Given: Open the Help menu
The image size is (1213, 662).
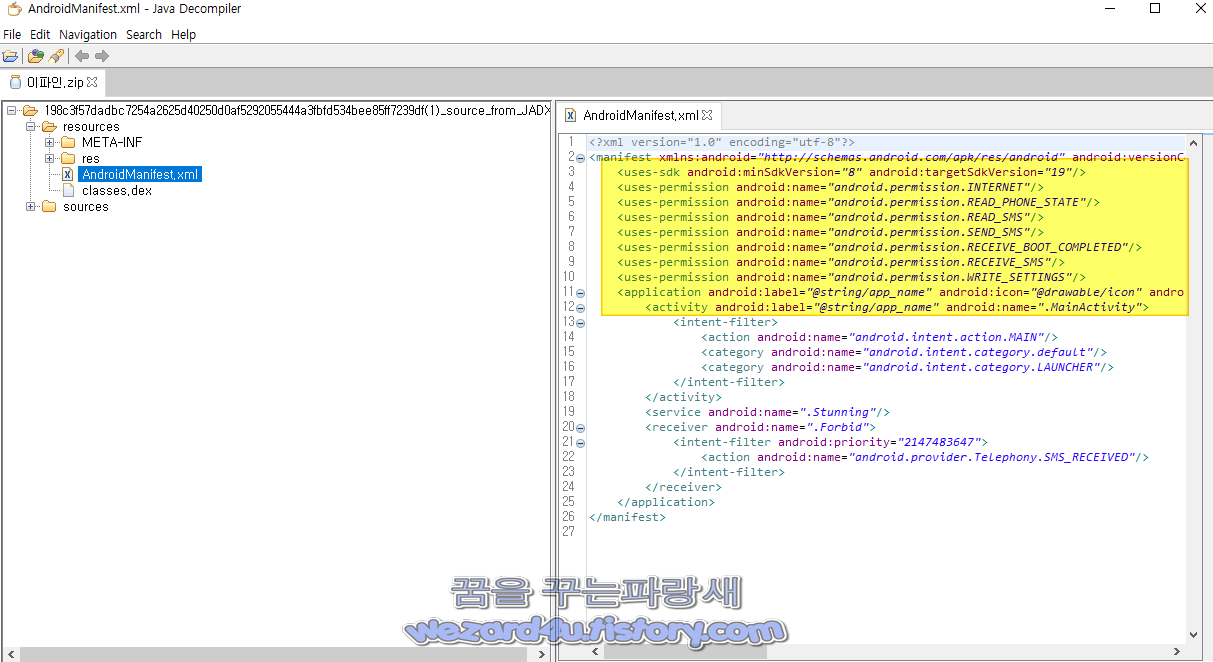Looking at the screenshot, I should (x=183, y=34).
